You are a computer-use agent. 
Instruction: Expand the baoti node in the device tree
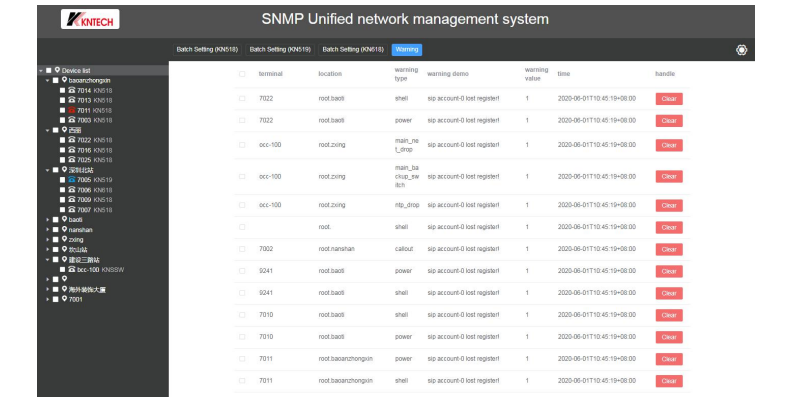pos(46,219)
